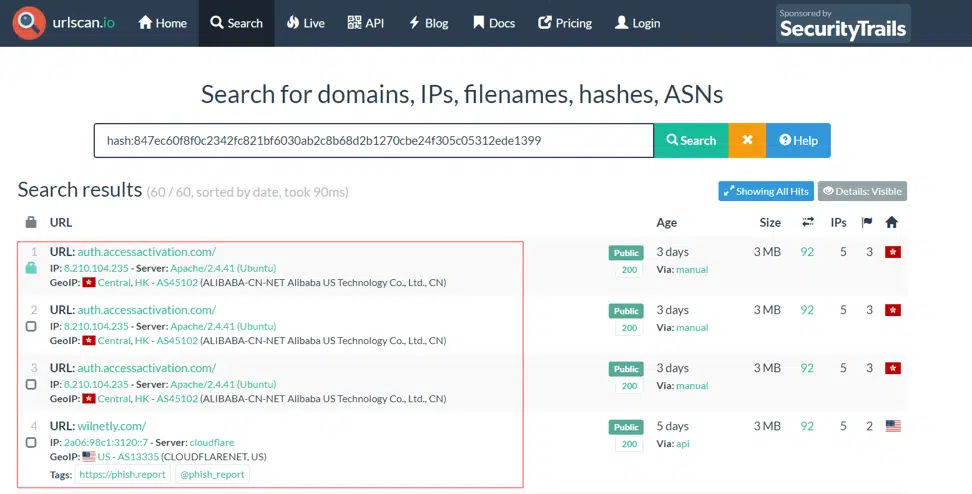Screen dimensions: 972x494
Task: Open auth.accessactivation.com link in row 1
Action: click(x=147, y=252)
